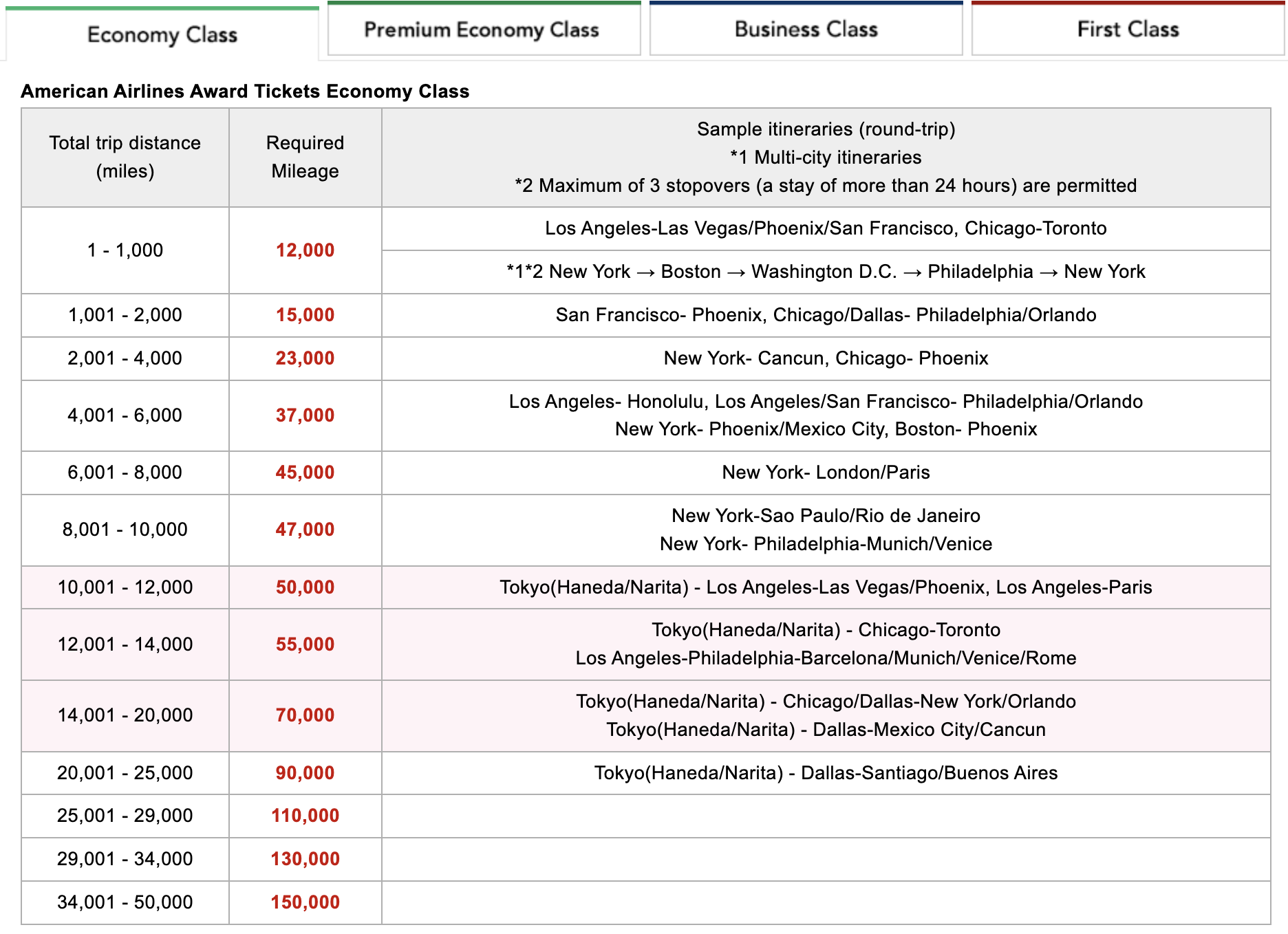Click the '6,001 - 8,000' distance cell

(x=125, y=473)
